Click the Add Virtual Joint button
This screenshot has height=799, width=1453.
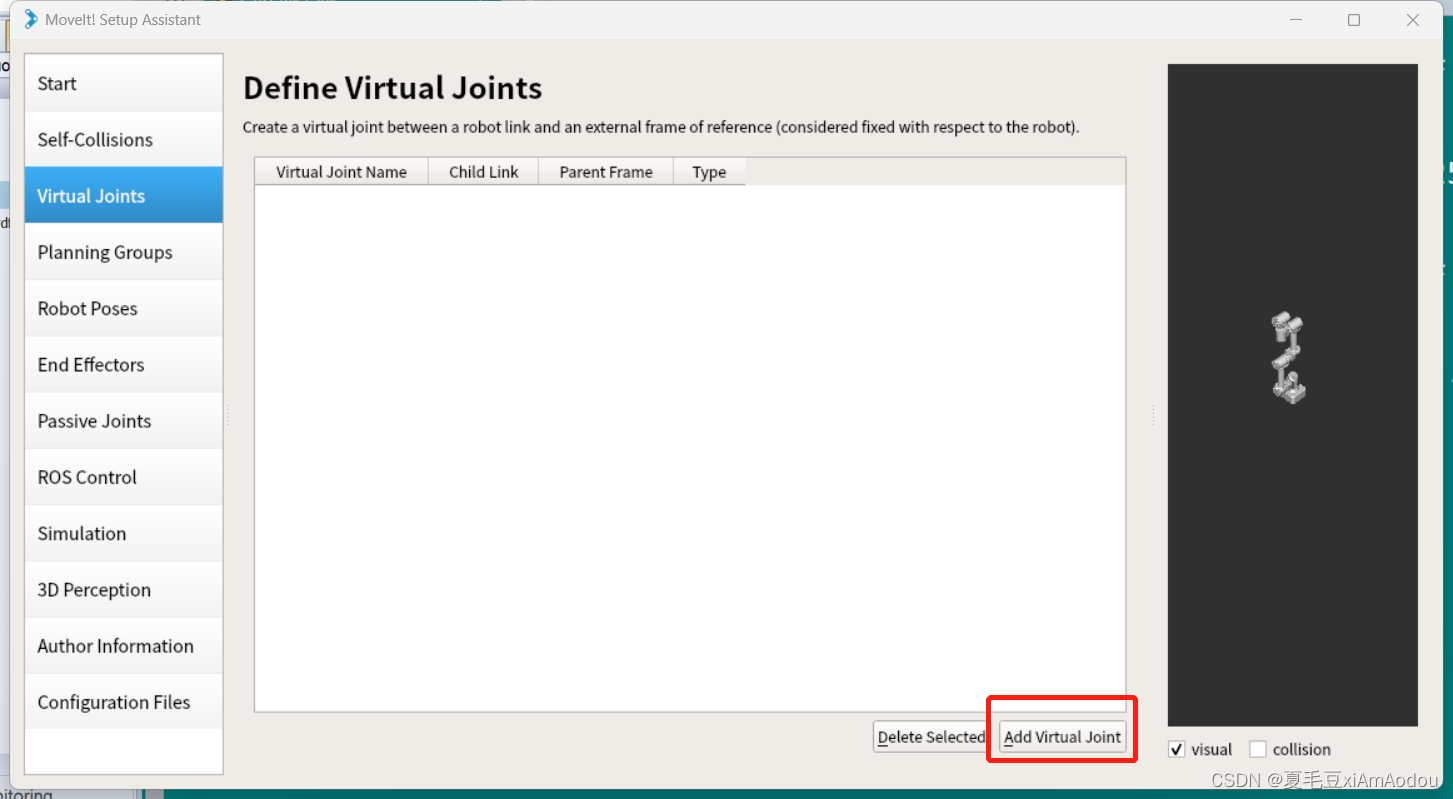point(1062,737)
